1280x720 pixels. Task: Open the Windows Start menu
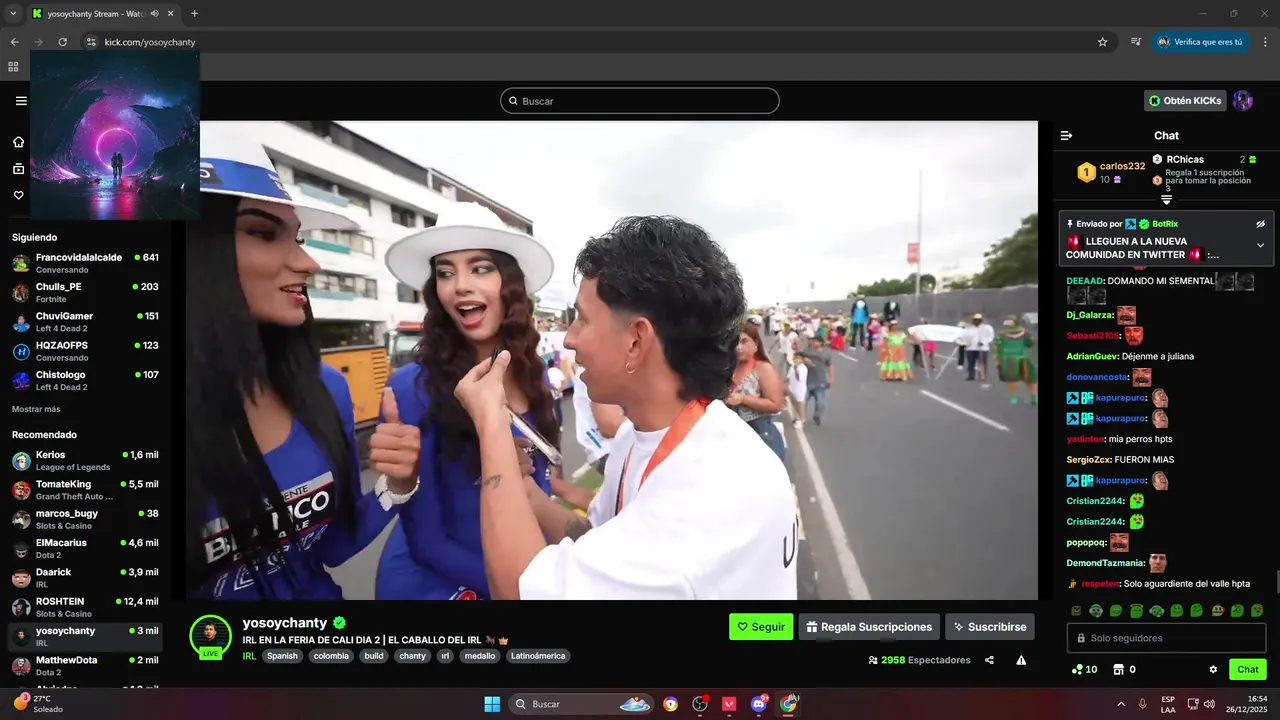[x=492, y=704]
